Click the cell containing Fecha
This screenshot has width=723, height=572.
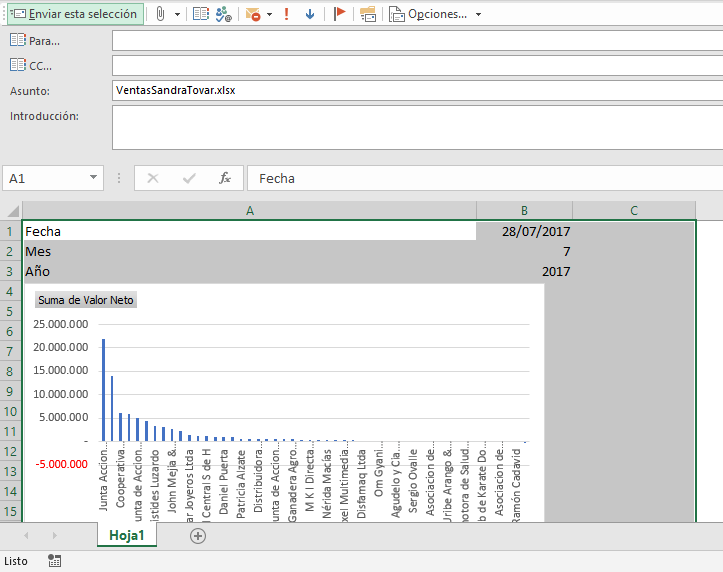click(249, 231)
